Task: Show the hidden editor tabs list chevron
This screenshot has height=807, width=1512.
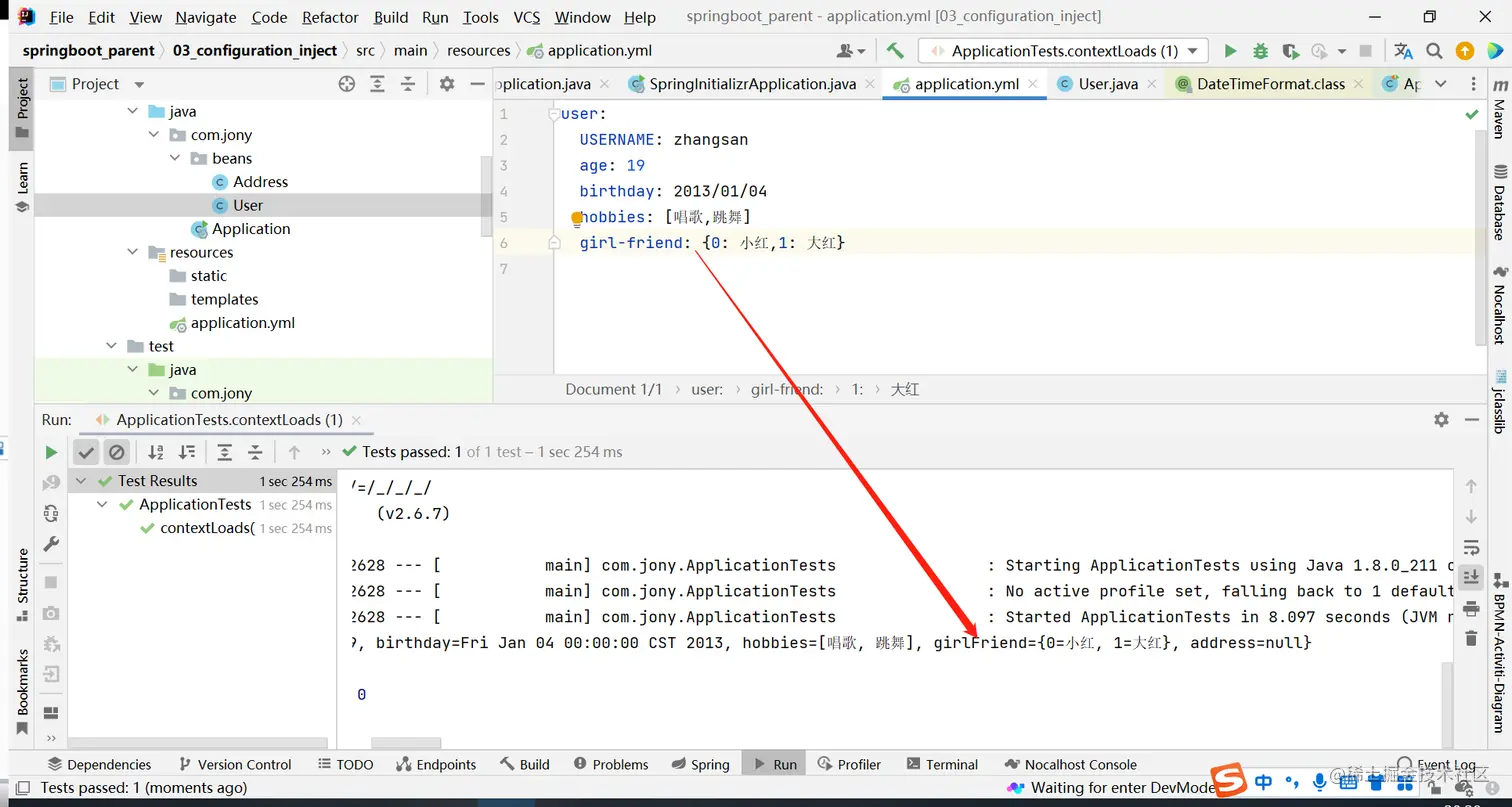Action: coord(1440,84)
